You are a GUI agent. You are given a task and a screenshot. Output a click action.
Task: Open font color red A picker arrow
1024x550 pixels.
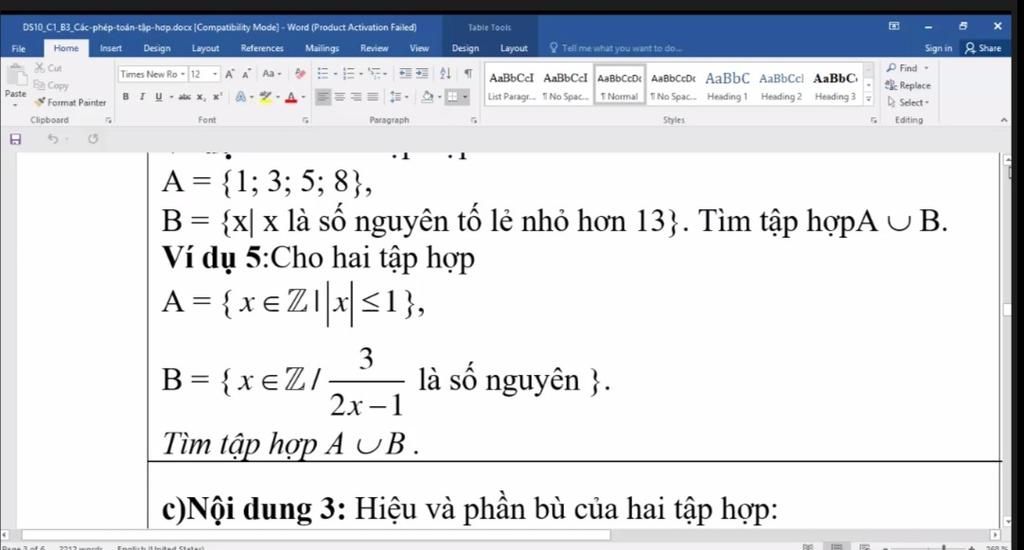point(303,97)
